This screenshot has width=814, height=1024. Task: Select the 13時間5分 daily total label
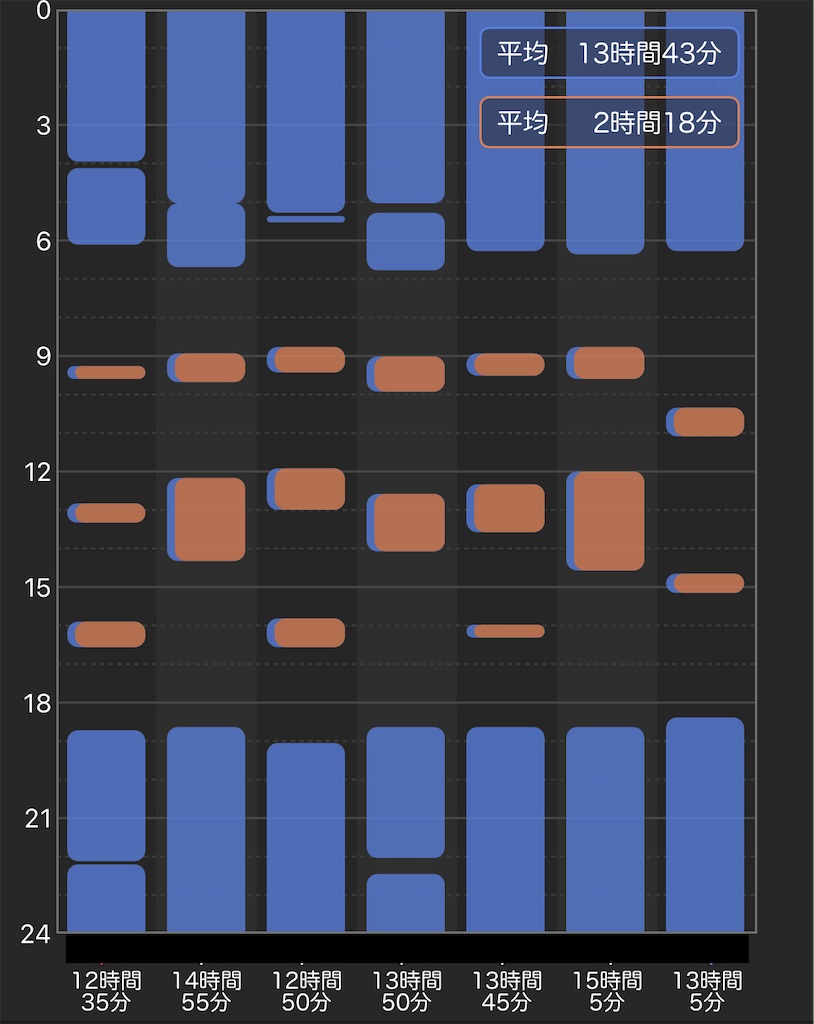706,990
